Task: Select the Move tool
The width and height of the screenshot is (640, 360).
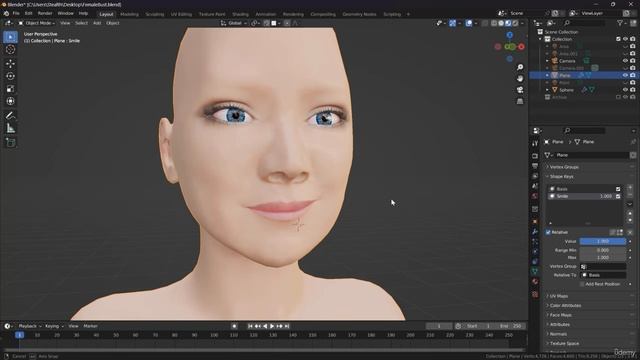Action: (11, 64)
